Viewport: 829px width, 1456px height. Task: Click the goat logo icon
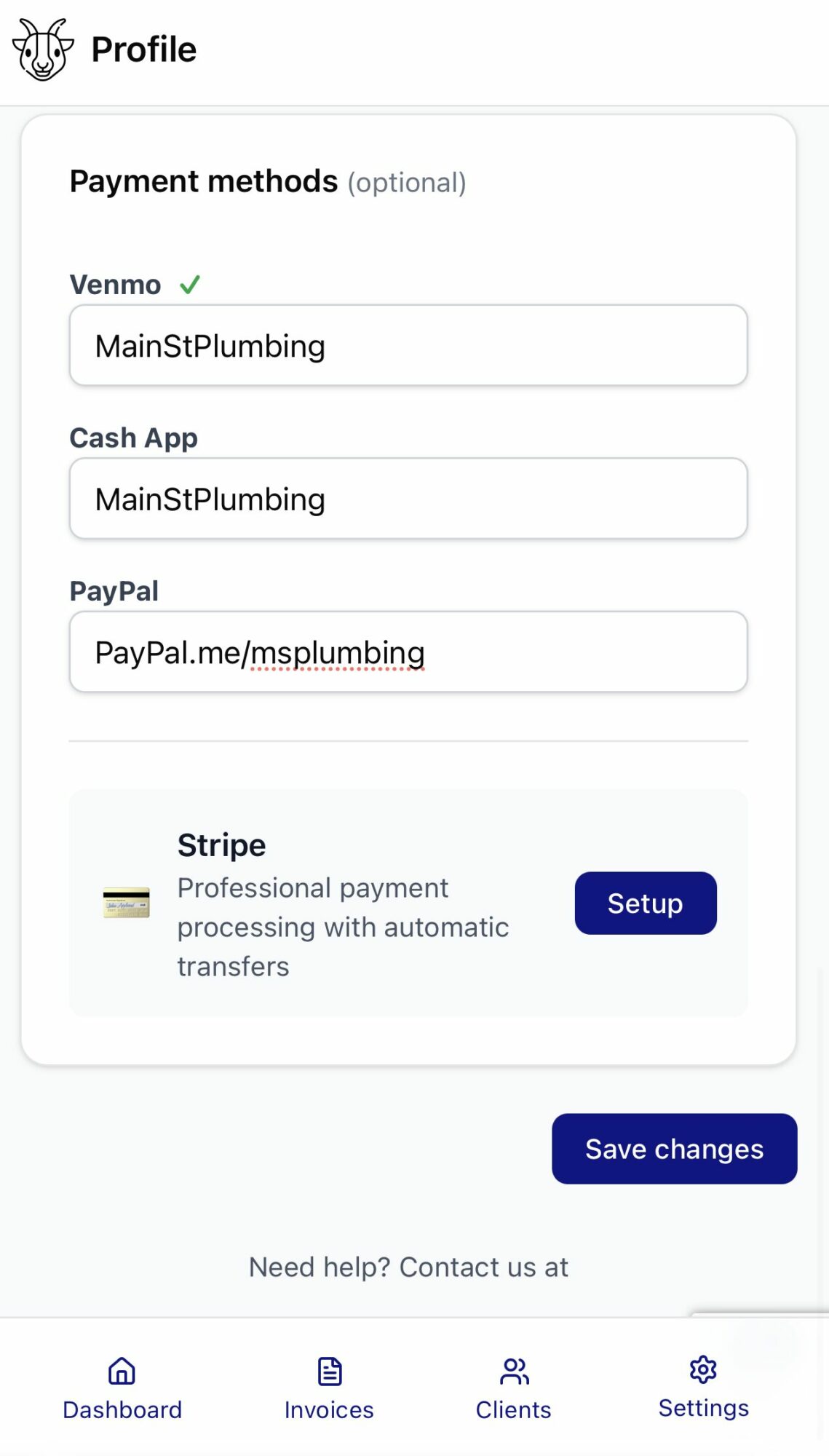(x=43, y=49)
